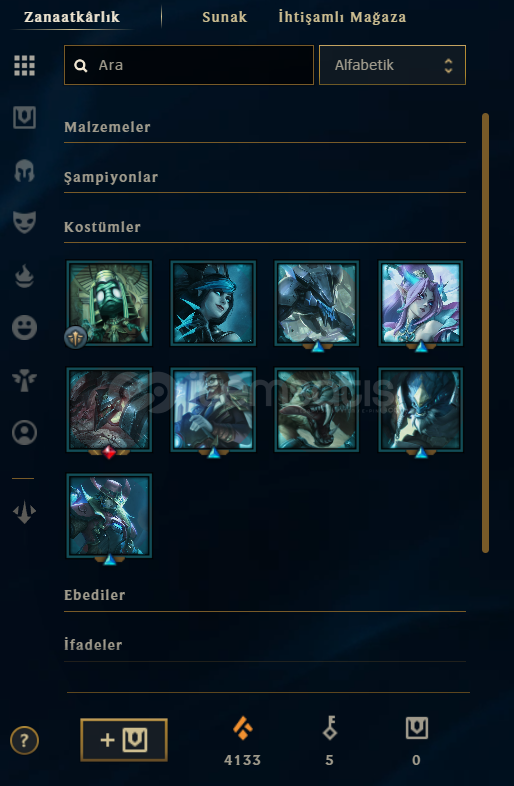Filter loot by champion helmet icon

(25, 170)
